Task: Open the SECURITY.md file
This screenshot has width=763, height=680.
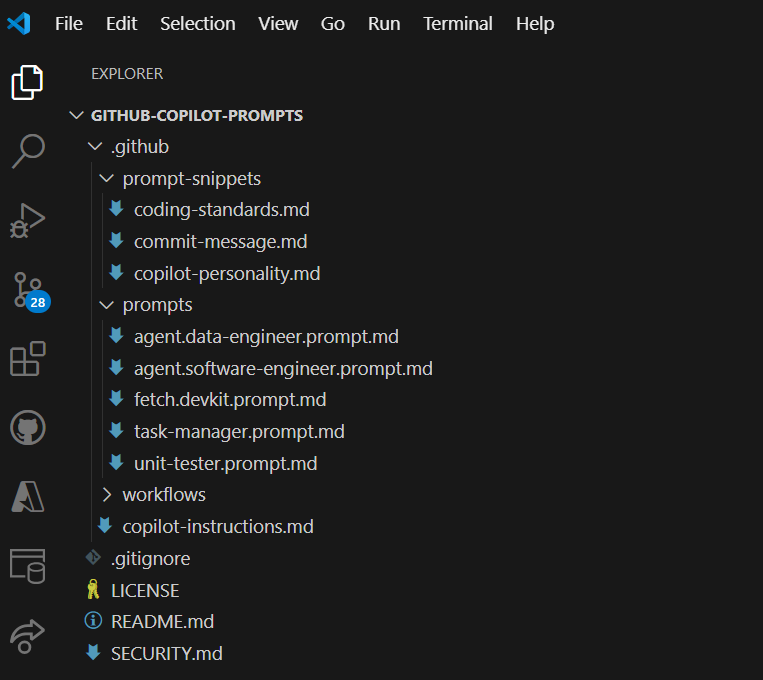Action: 166,653
